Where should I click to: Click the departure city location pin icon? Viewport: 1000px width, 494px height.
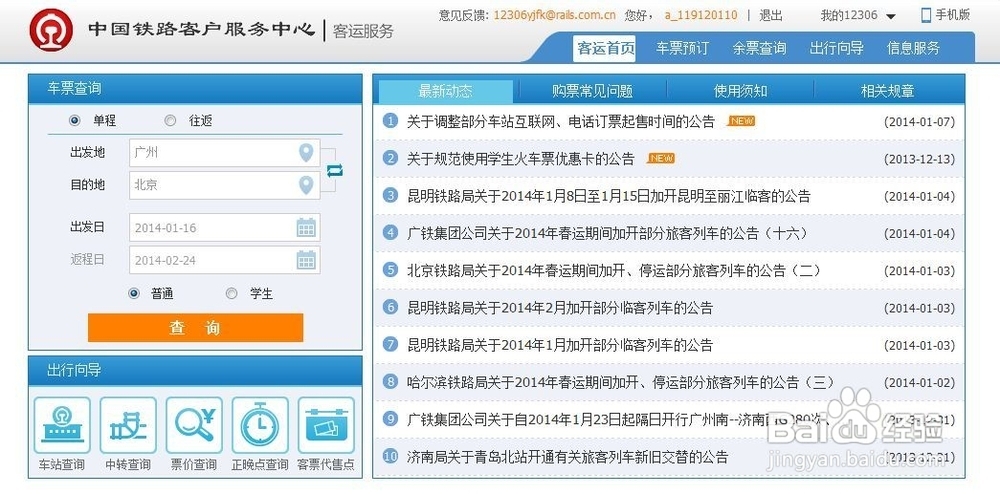coord(306,153)
